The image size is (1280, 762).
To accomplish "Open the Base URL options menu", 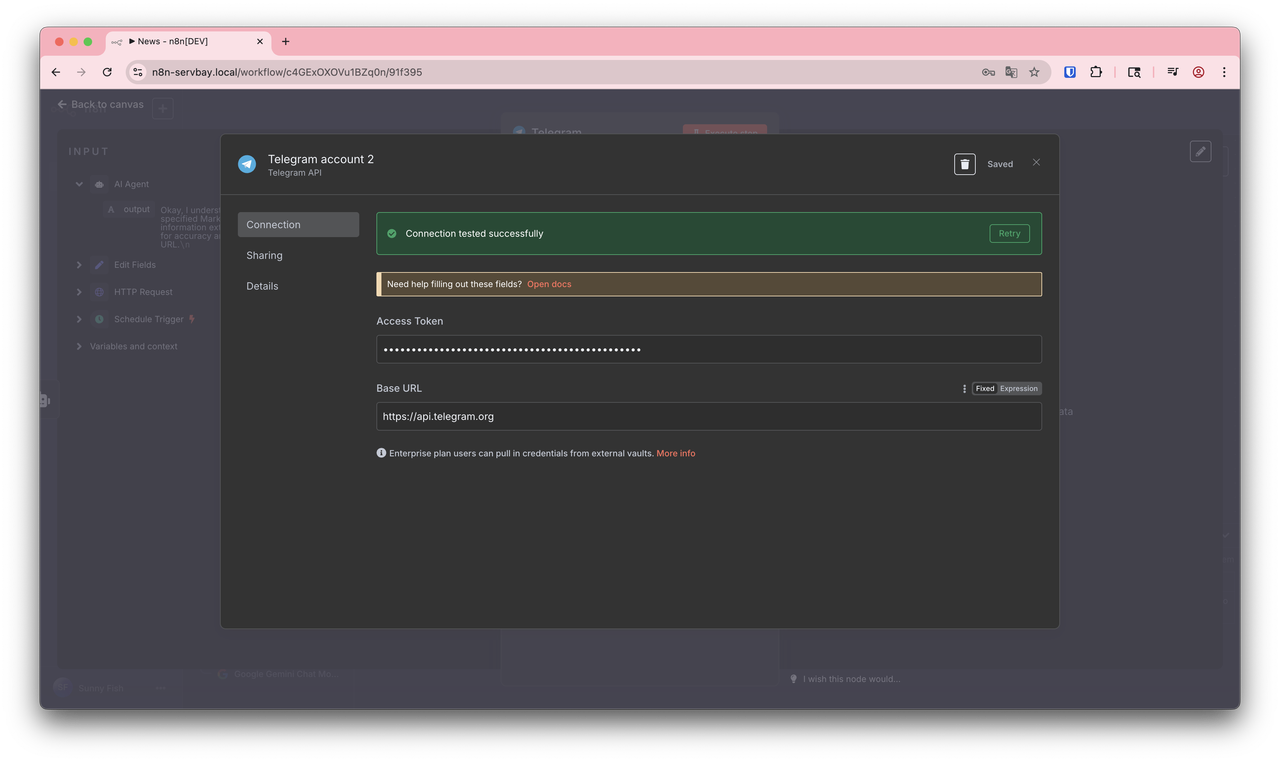I will [x=964, y=389].
